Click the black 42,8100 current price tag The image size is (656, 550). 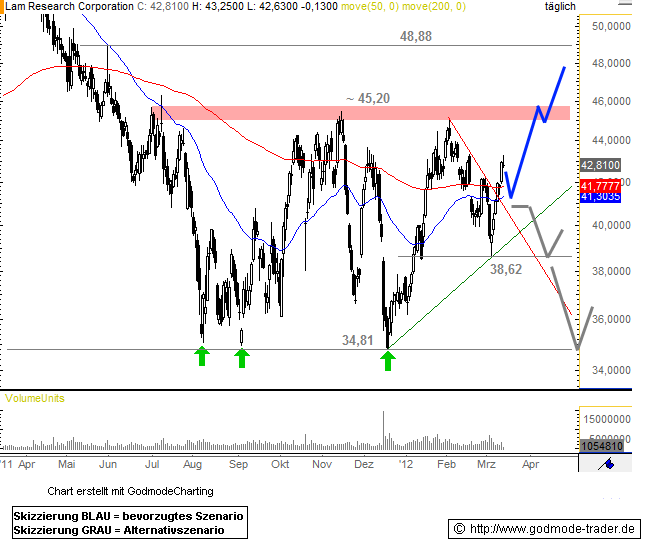pos(600,165)
